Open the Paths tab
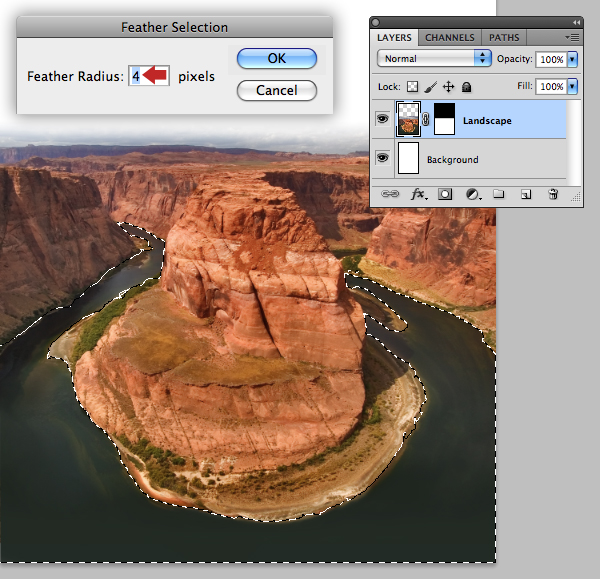Viewport: 600px width, 579px height. click(504, 38)
